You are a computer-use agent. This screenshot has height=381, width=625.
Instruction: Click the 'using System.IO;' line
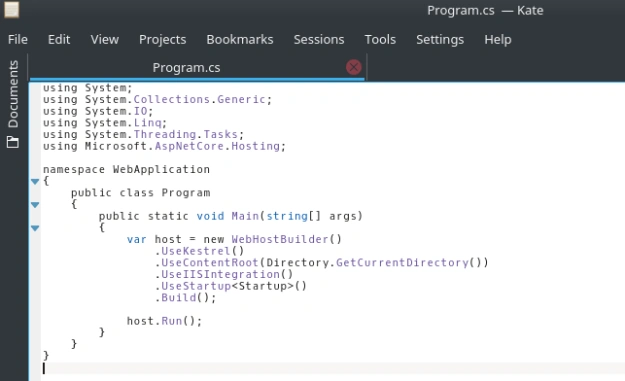tap(98, 111)
